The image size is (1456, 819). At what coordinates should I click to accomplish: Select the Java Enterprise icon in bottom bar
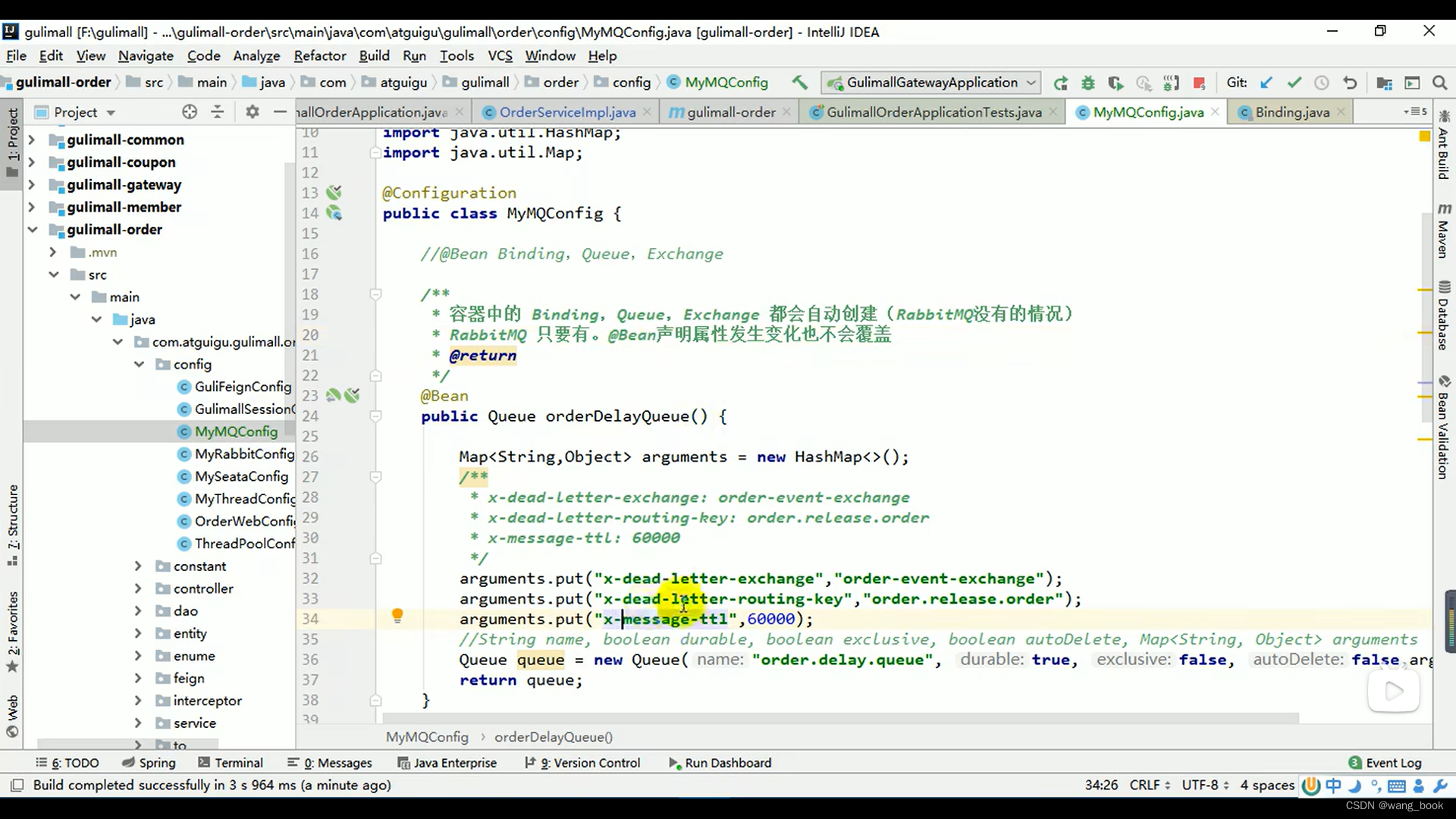(x=456, y=762)
